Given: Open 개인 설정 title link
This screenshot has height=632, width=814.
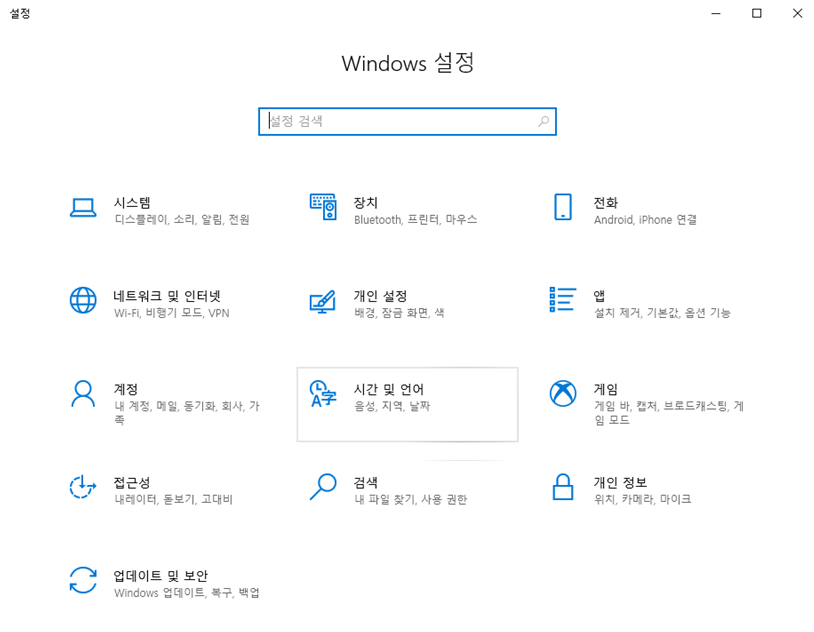Looking at the screenshot, I should point(380,296).
